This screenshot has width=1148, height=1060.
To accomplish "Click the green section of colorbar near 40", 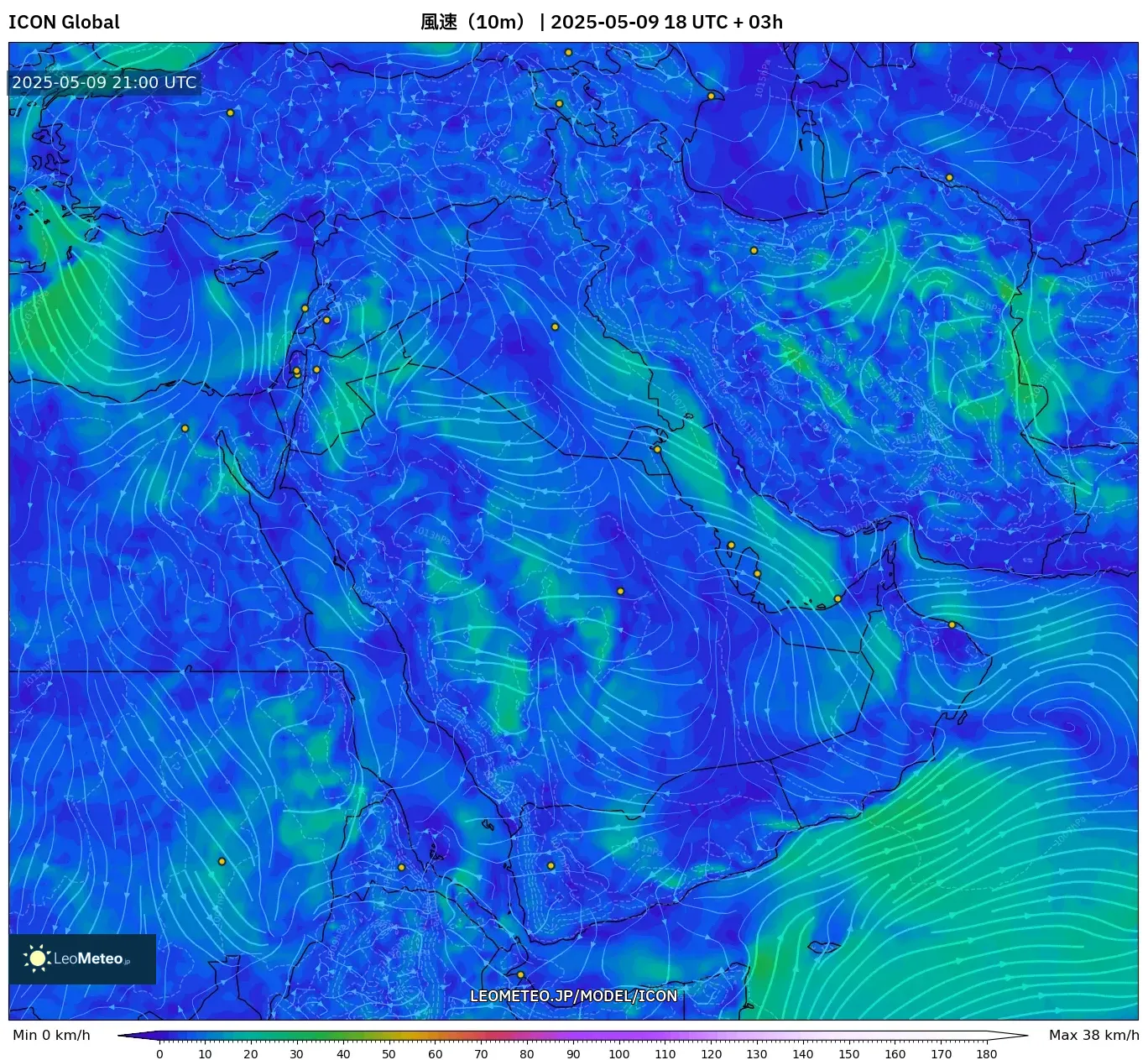I will (x=343, y=1036).
